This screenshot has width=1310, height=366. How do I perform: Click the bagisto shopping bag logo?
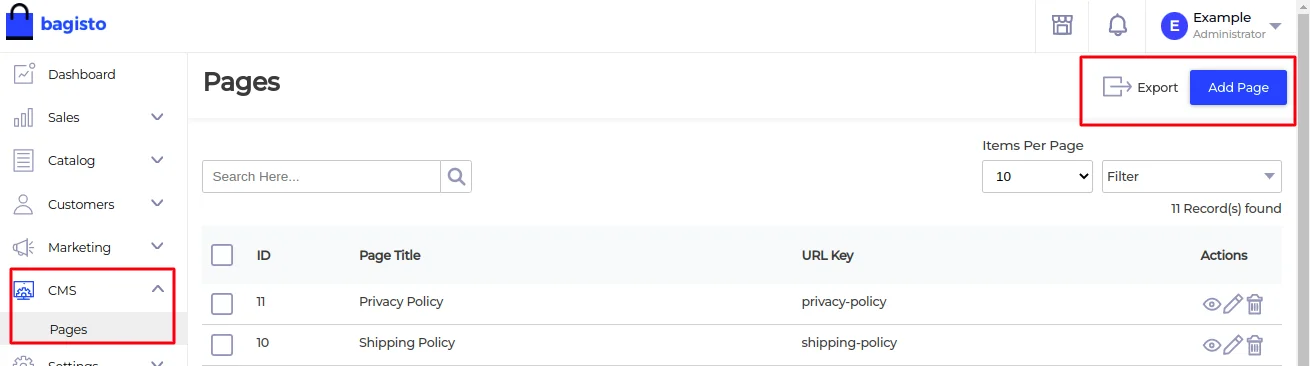[20, 22]
